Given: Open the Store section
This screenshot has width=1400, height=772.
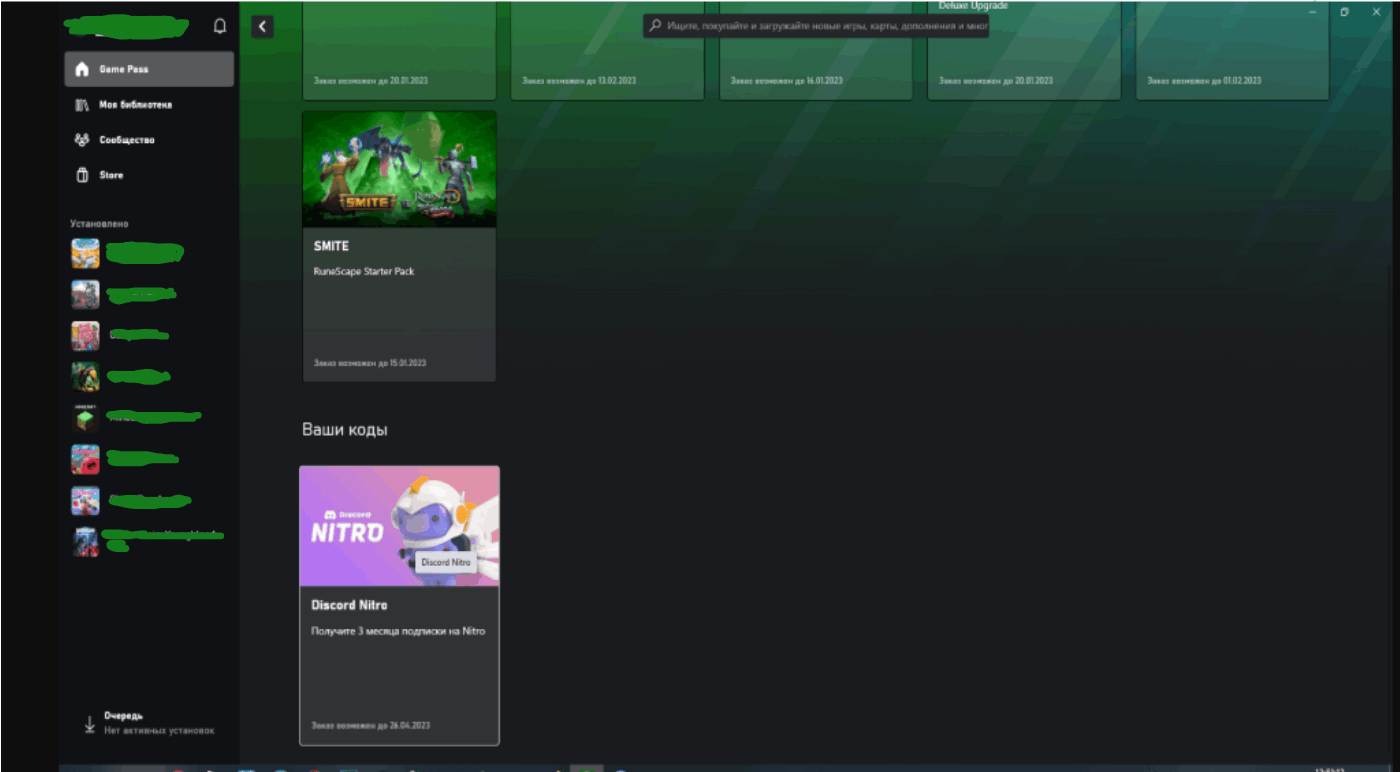Looking at the screenshot, I should (x=149, y=175).
